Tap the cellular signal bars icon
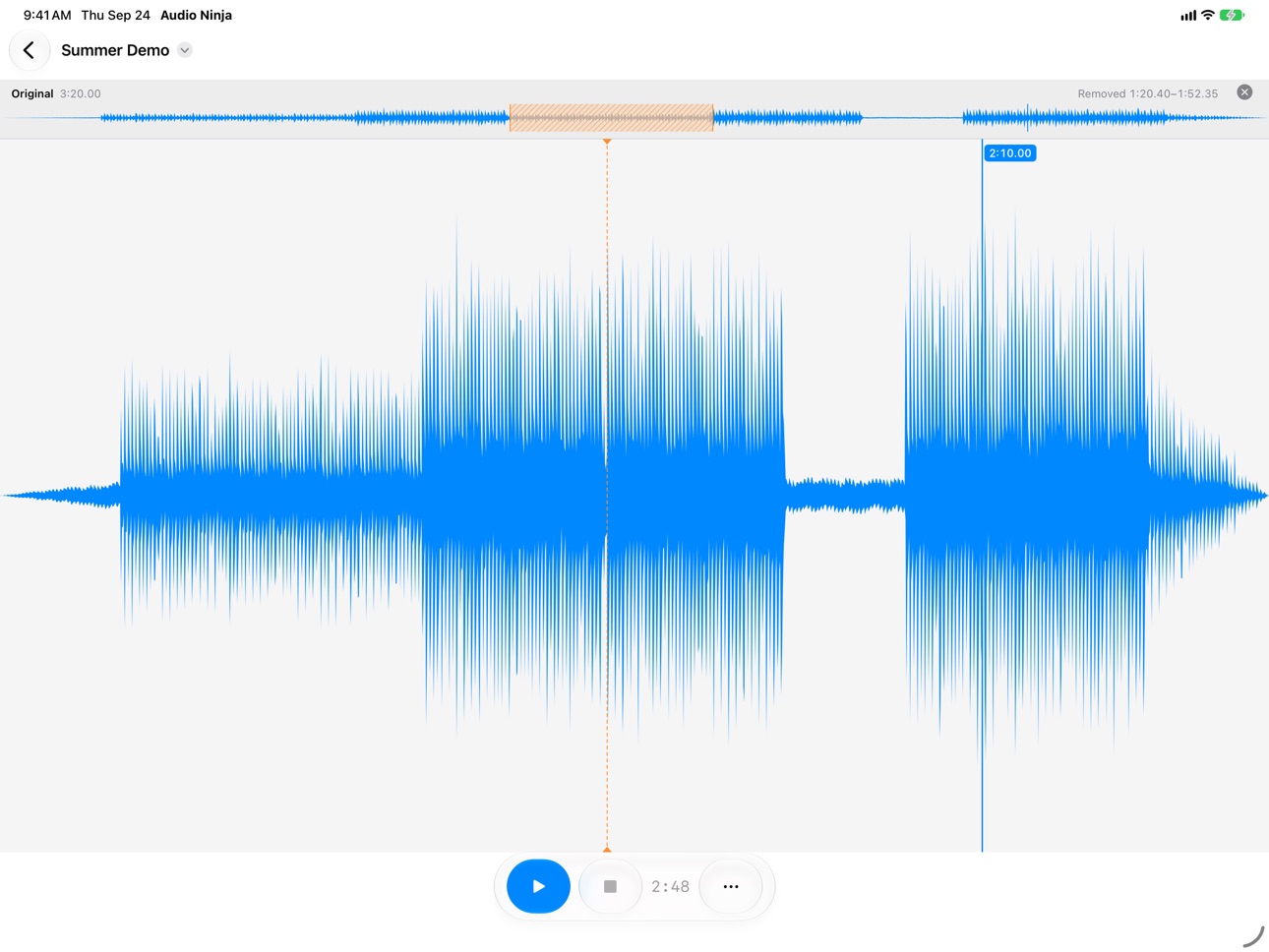This screenshot has width=1269, height=952. coord(1188,15)
